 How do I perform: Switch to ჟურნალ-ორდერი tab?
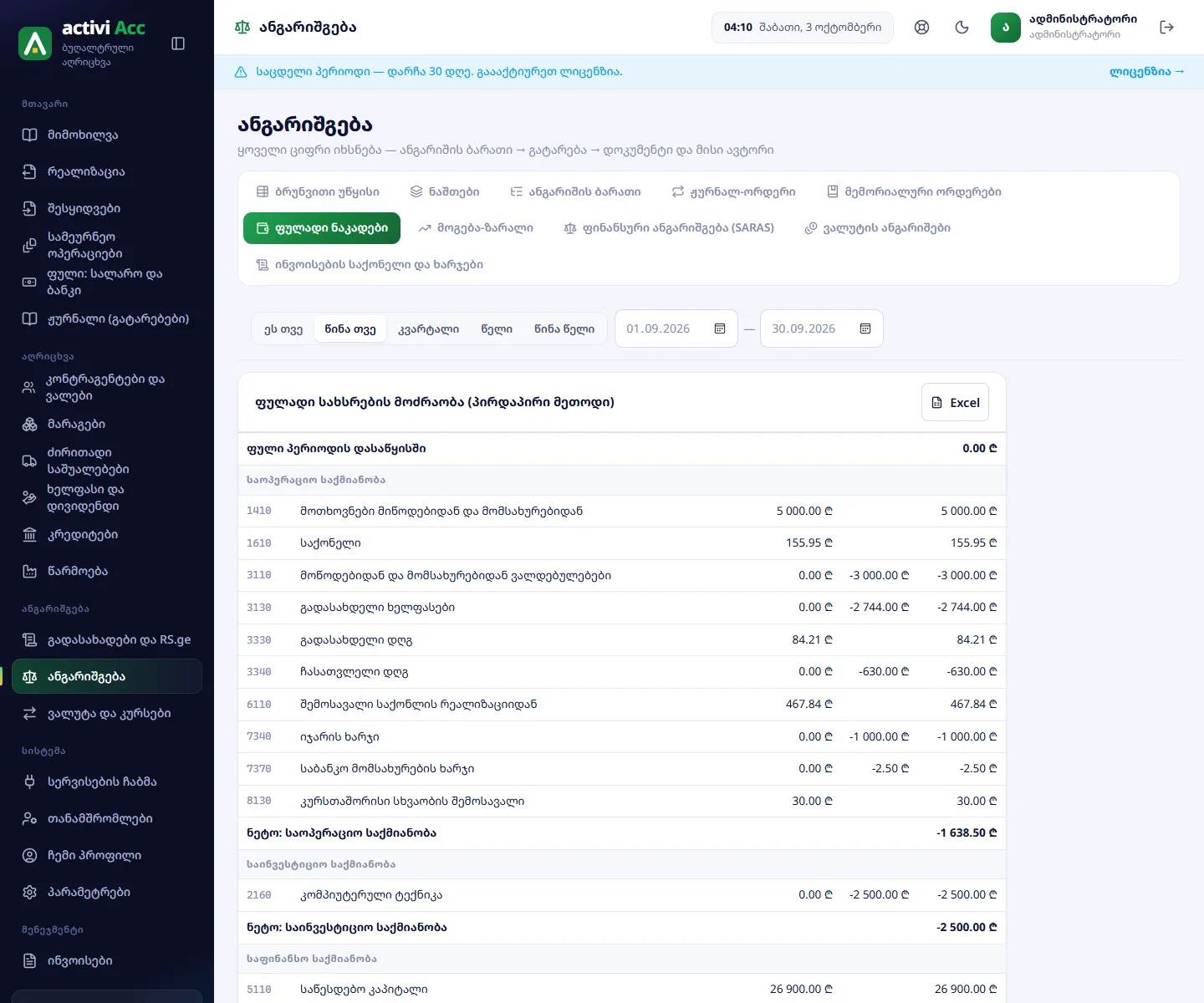coord(733,191)
